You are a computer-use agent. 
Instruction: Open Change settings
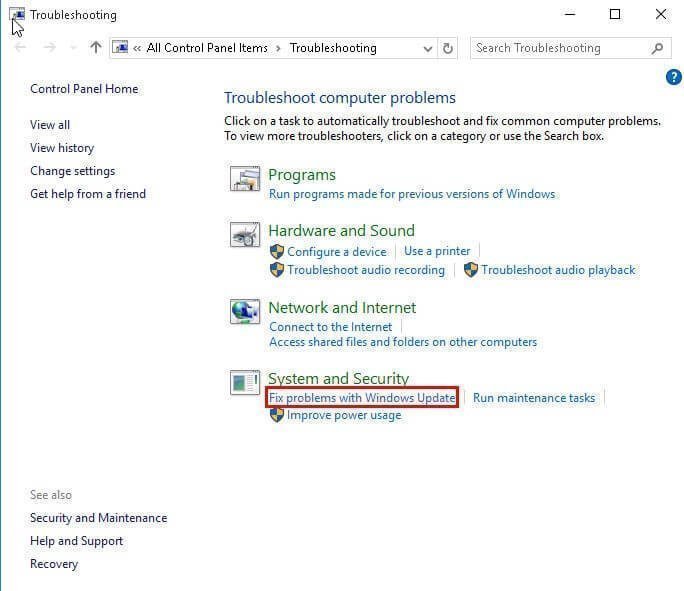click(72, 171)
